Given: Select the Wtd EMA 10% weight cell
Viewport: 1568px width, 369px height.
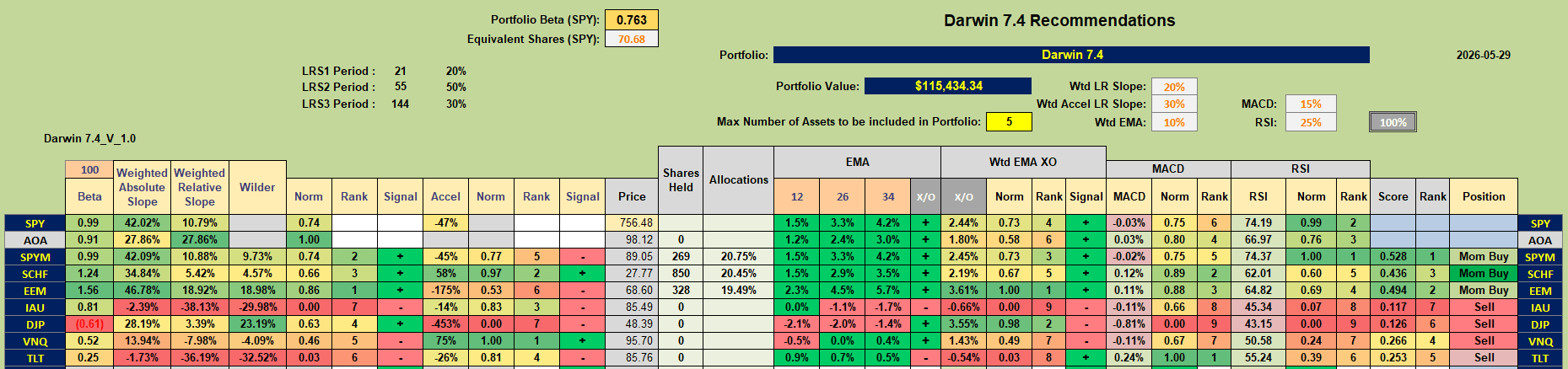Looking at the screenshot, I should click(1174, 122).
